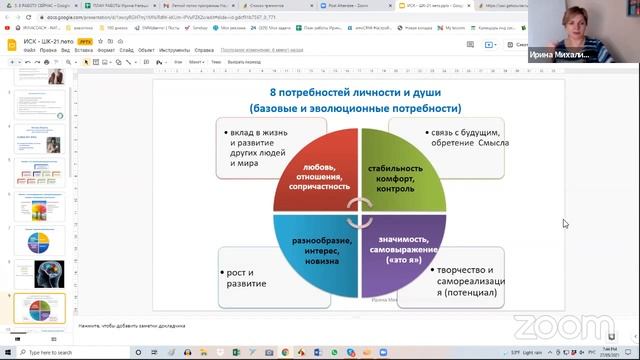The height and width of the screenshot is (360, 640).
Task: Open new slide layout dropdown arrow
Action: pos(19,62)
